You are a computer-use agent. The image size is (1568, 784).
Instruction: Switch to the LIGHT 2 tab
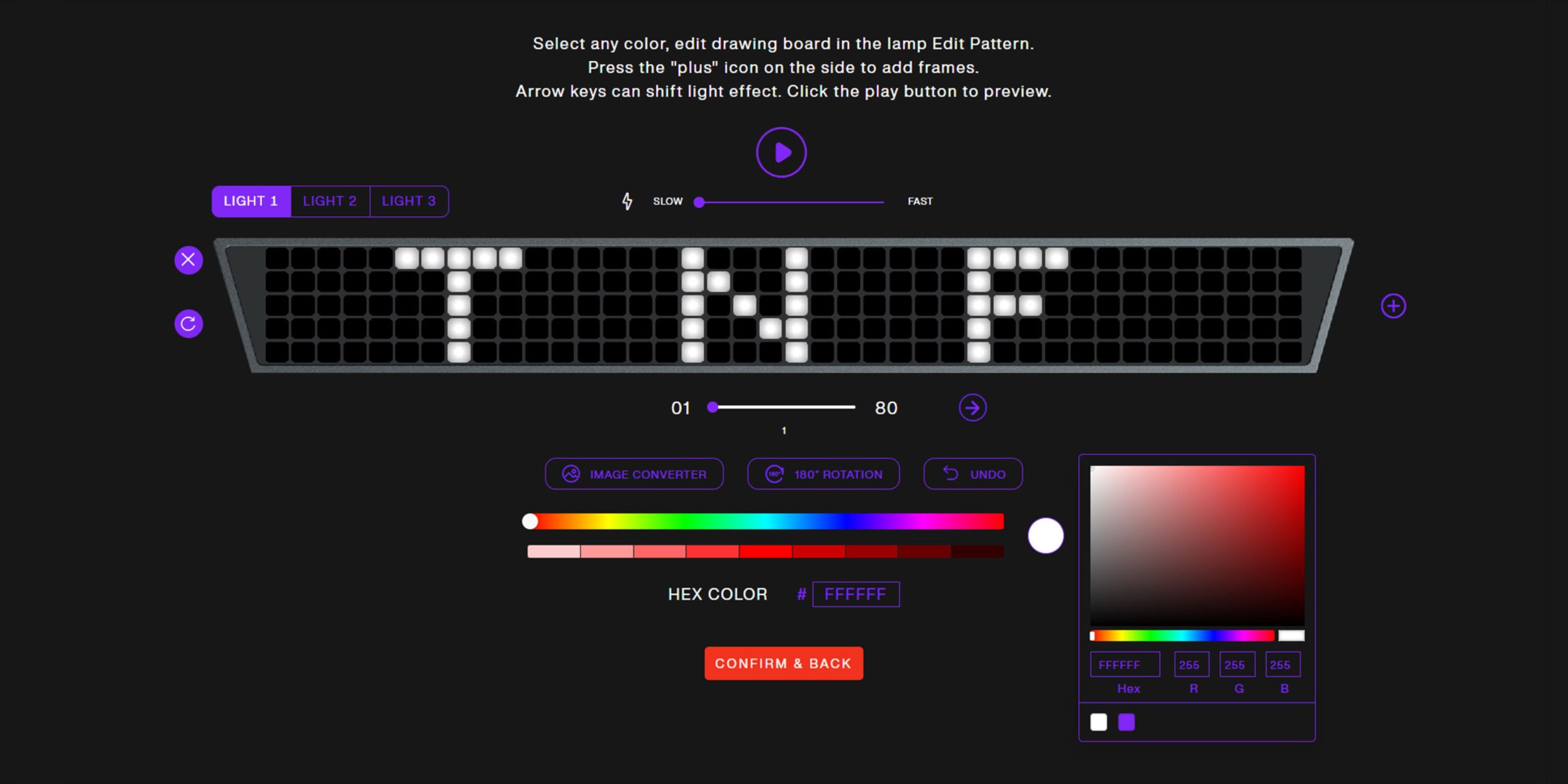(329, 201)
